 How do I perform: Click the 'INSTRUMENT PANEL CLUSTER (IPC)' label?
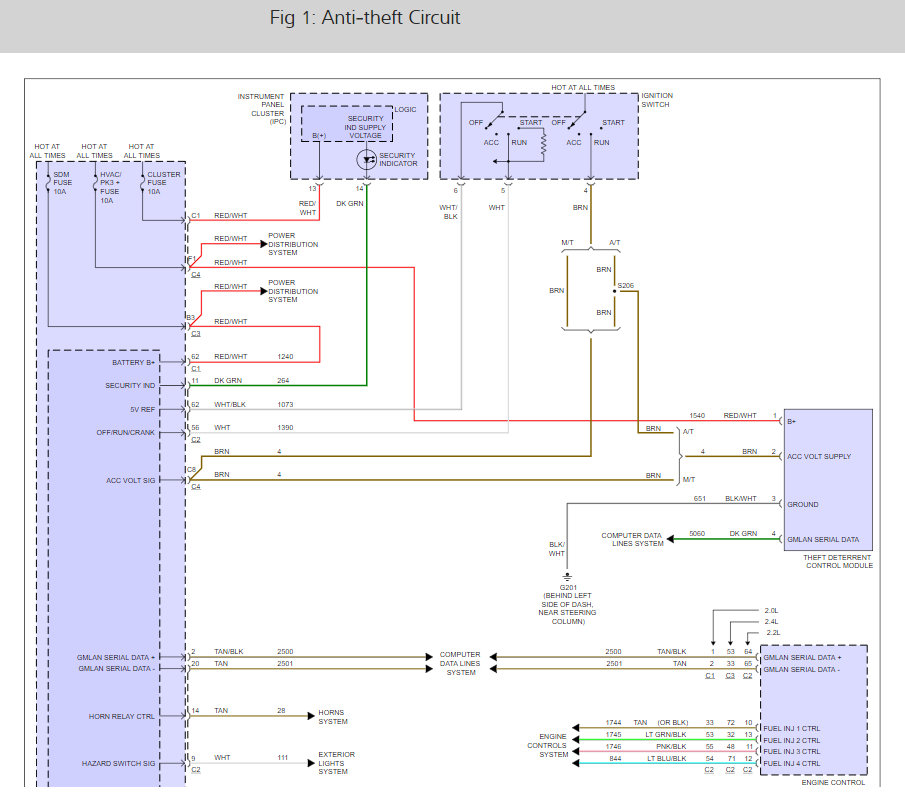(261, 109)
